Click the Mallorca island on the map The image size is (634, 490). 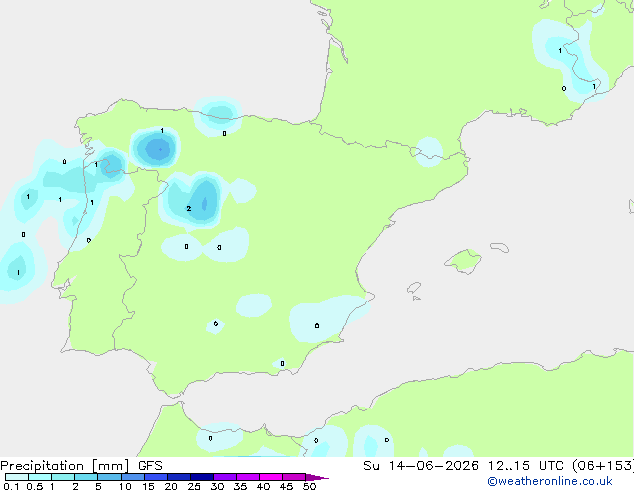463,261
